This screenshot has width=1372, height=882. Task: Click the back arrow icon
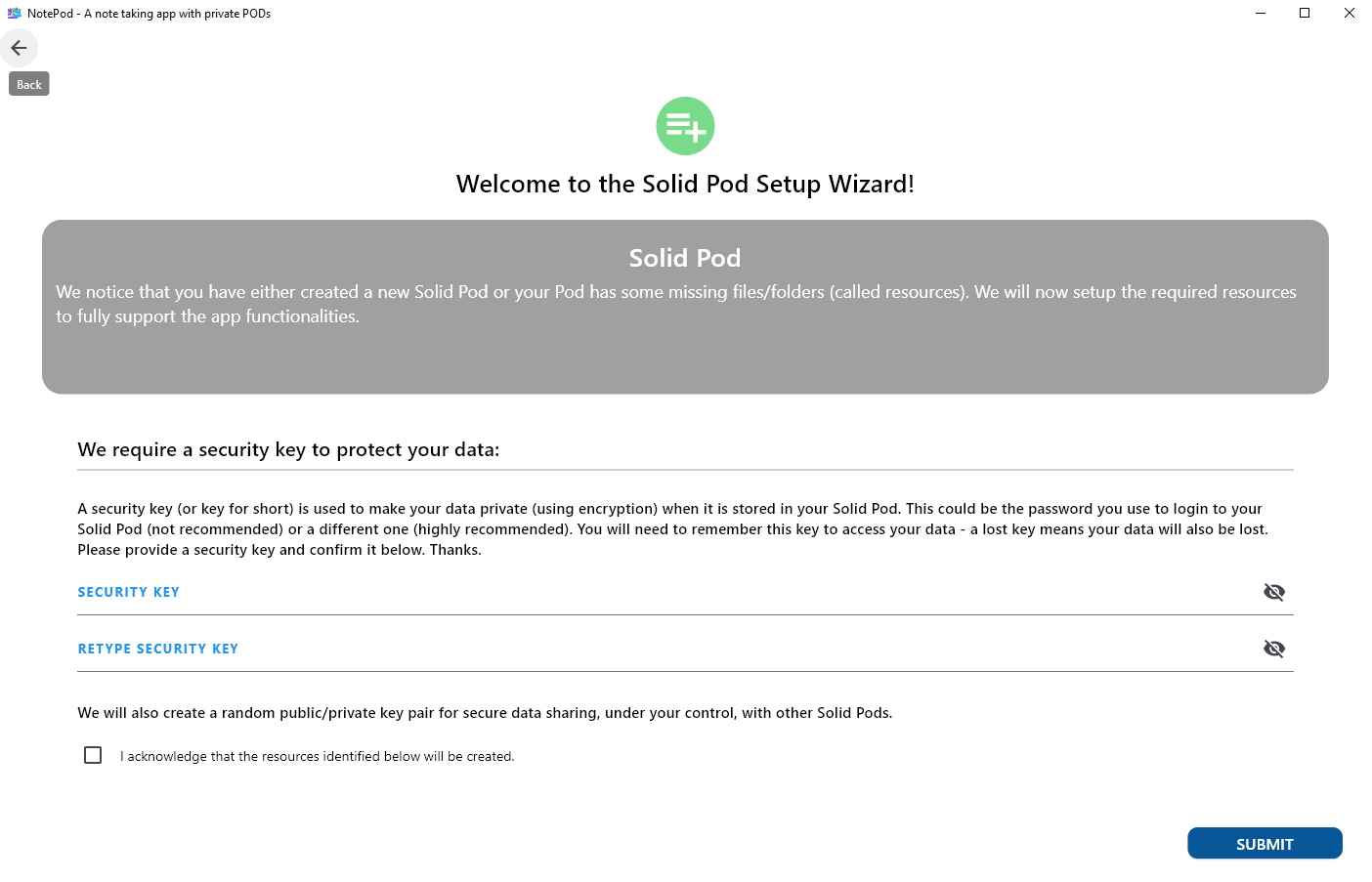[x=19, y=48]
